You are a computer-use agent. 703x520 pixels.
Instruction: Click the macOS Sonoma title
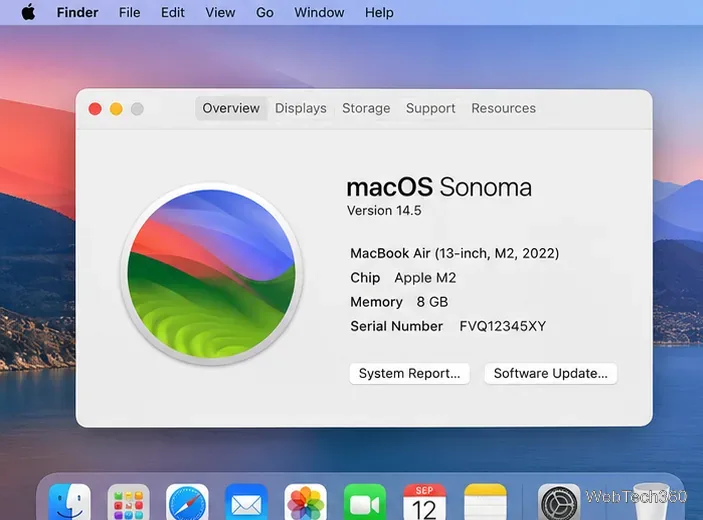pos(439,187)
